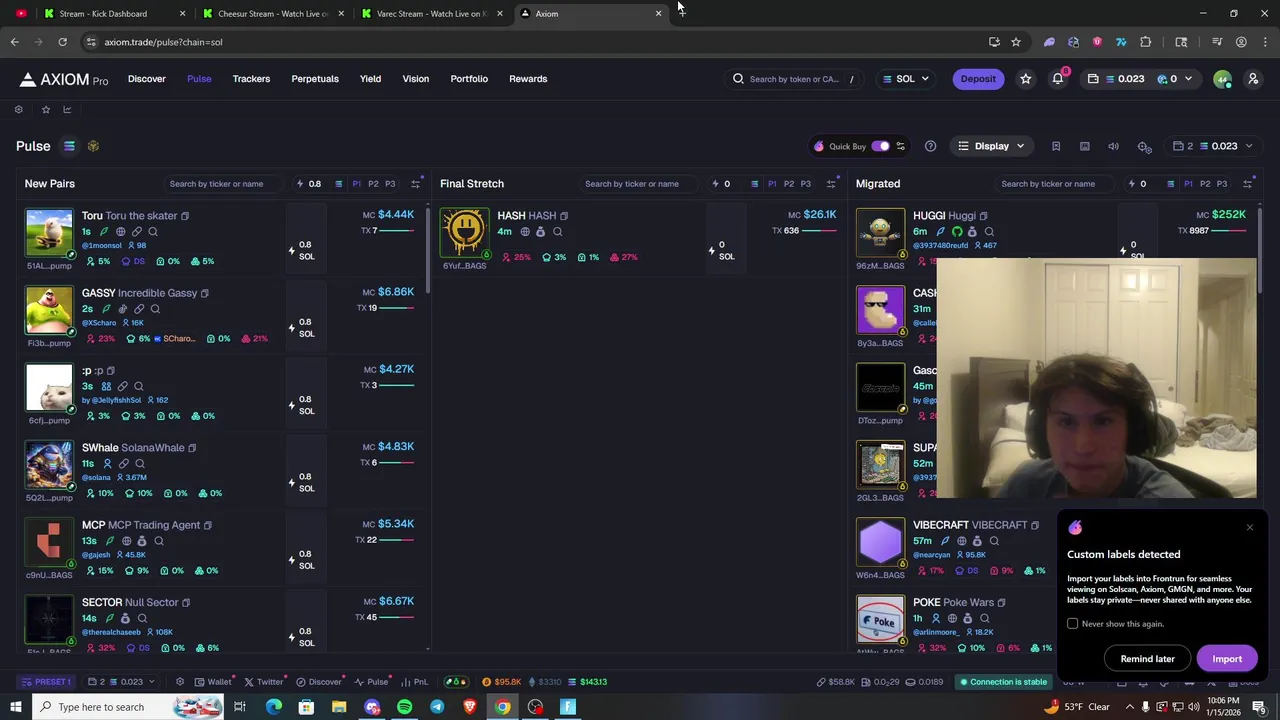Open File Explorer from the taskbar
Screen dimensions: 1280x720
pos(339,707)
